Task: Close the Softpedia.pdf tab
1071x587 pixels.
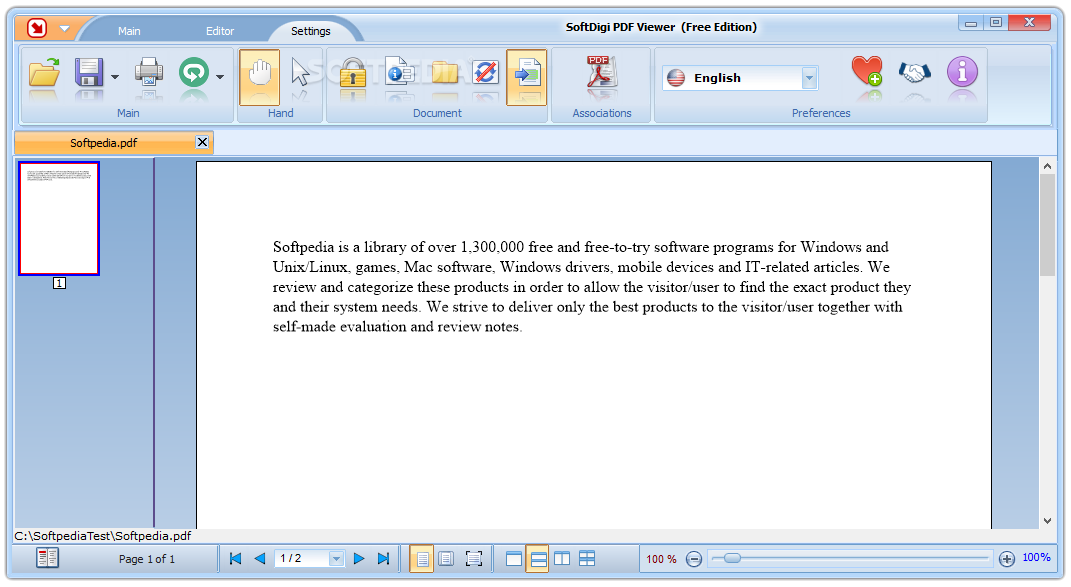Action: (x=202, y=142)
